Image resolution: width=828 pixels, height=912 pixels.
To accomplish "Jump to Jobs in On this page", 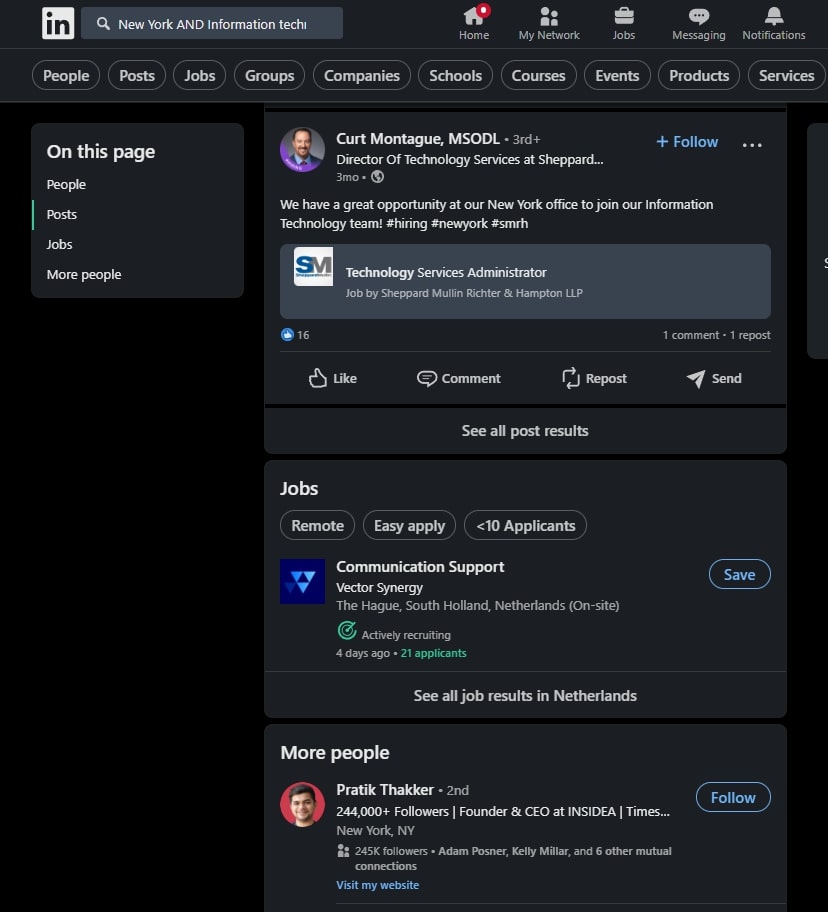I will point(59,244).
